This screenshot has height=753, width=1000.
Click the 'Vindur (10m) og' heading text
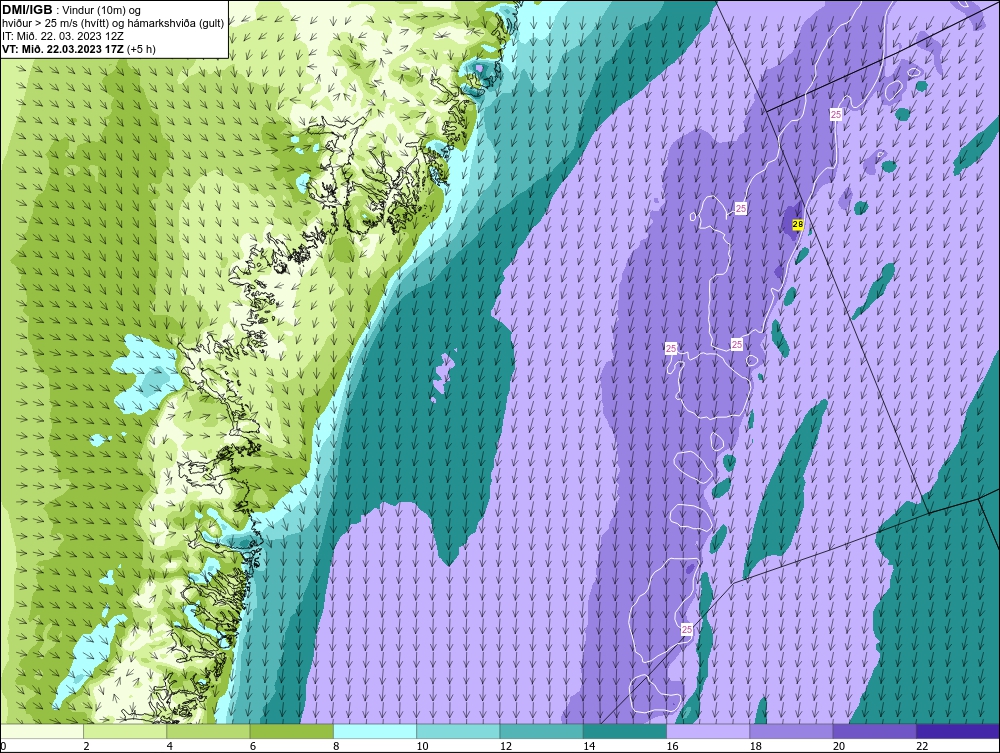pyautogui.click(x=103, y=11)
